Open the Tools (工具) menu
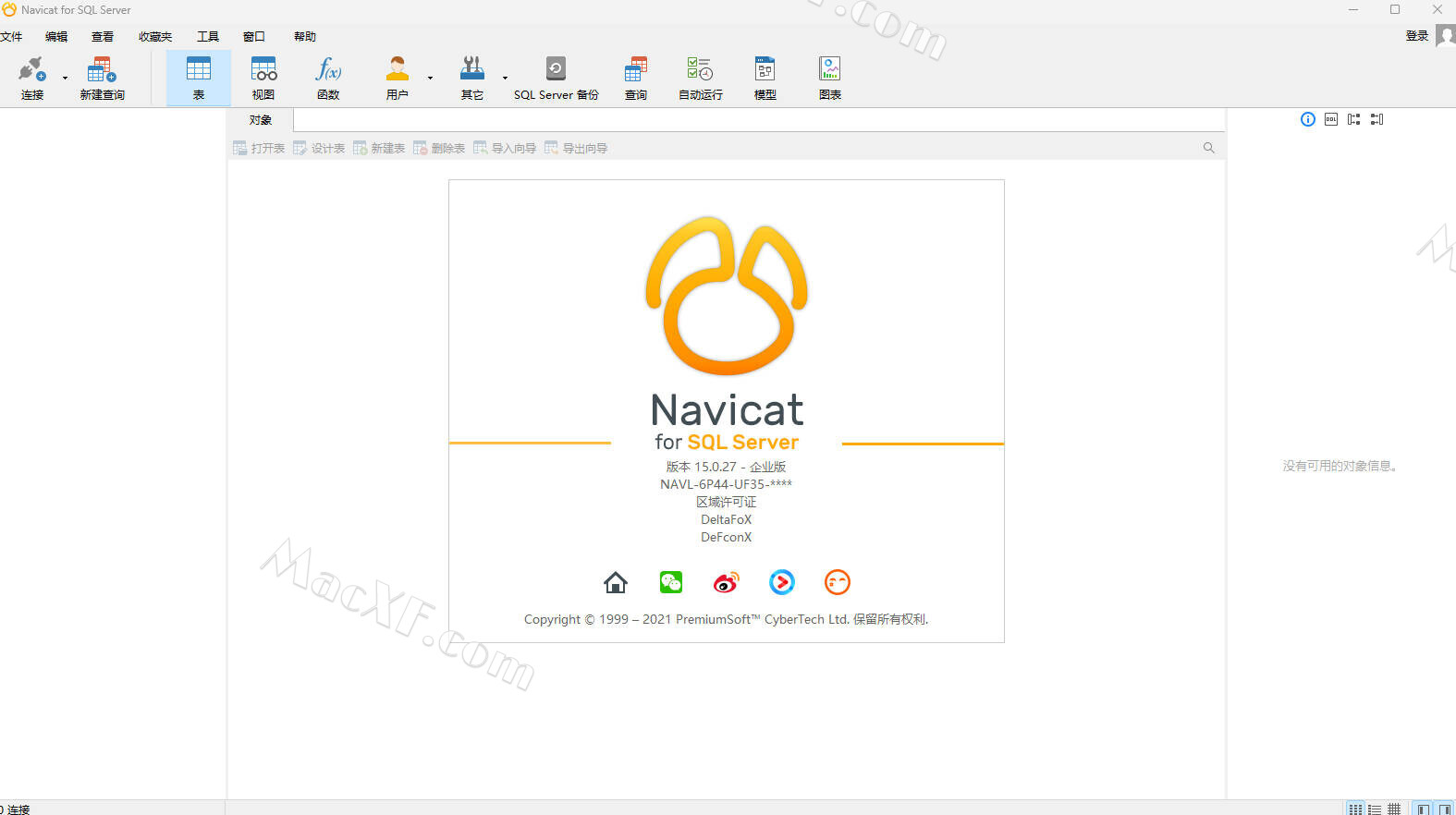Image resolution: width=1456 pixels, height=815 pixels. point(207,37)
